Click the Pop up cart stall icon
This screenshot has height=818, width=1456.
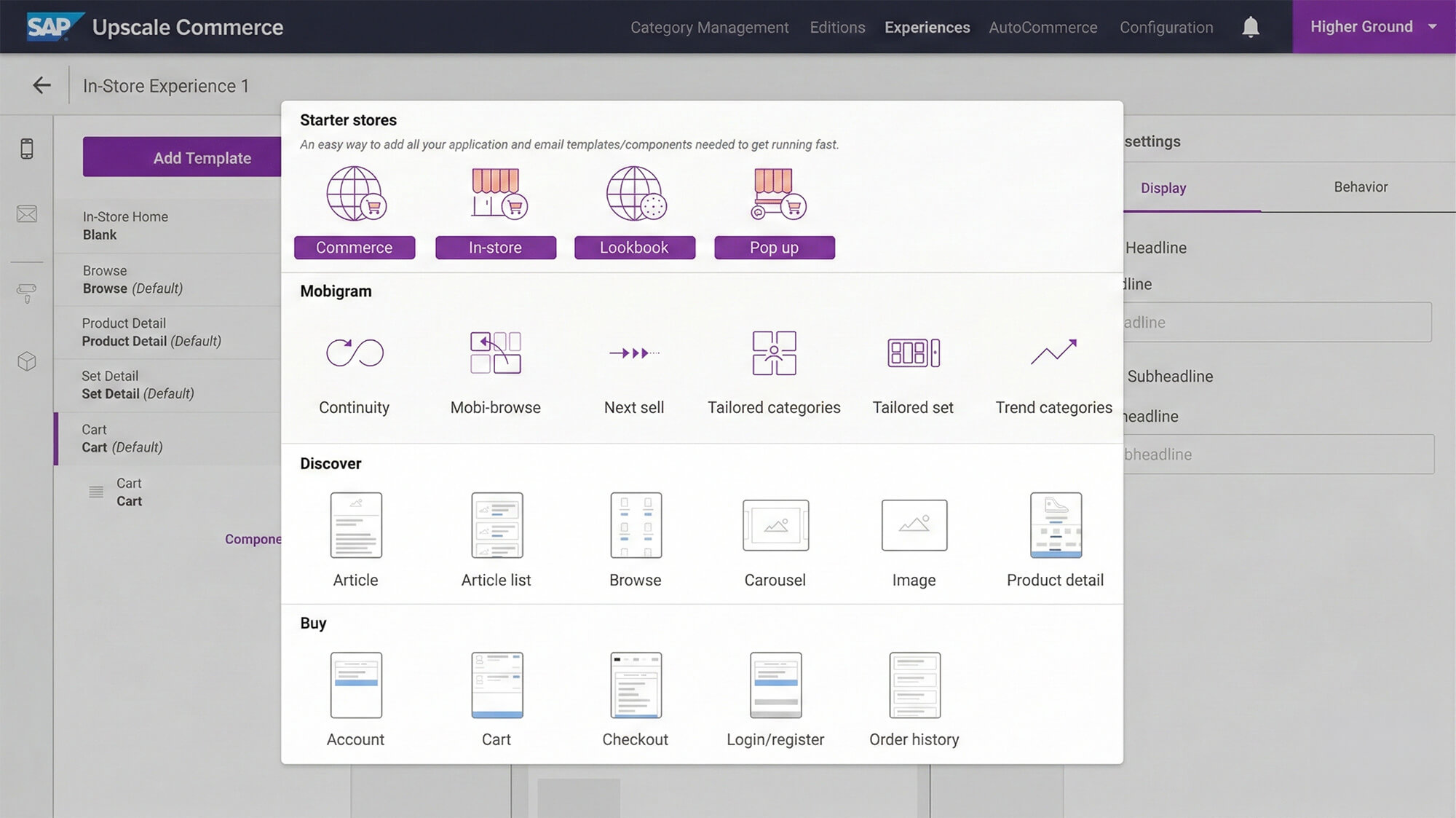tap(778, 194)
